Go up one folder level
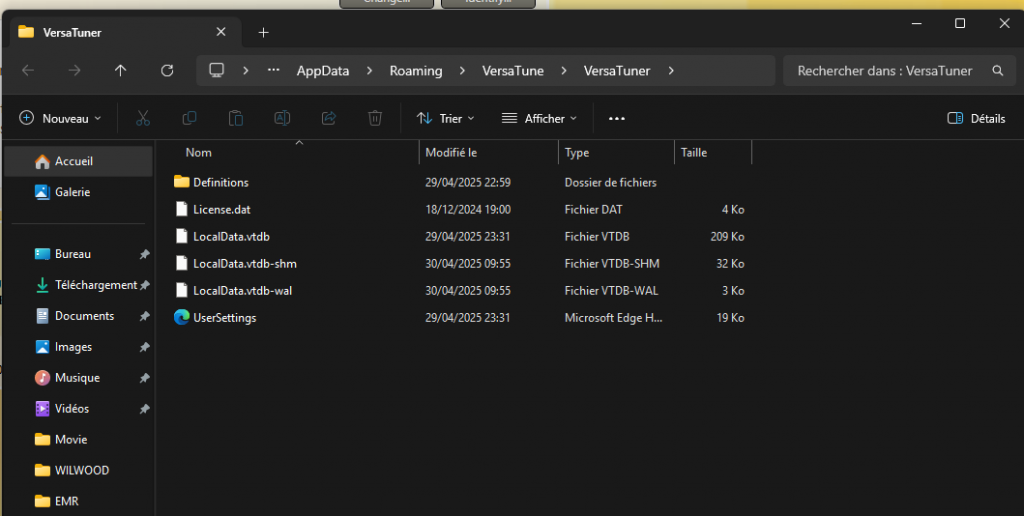This screenshot has width=1024, height=516. tap(121, 71)
